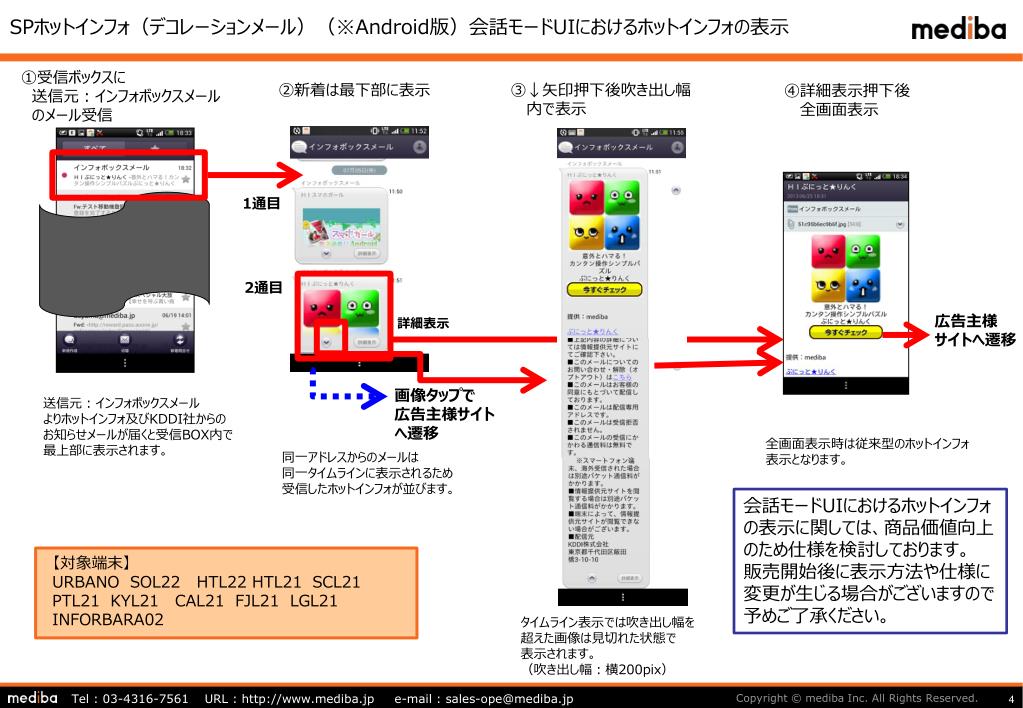Expand the first message with its down chevron

pos(327,253)
